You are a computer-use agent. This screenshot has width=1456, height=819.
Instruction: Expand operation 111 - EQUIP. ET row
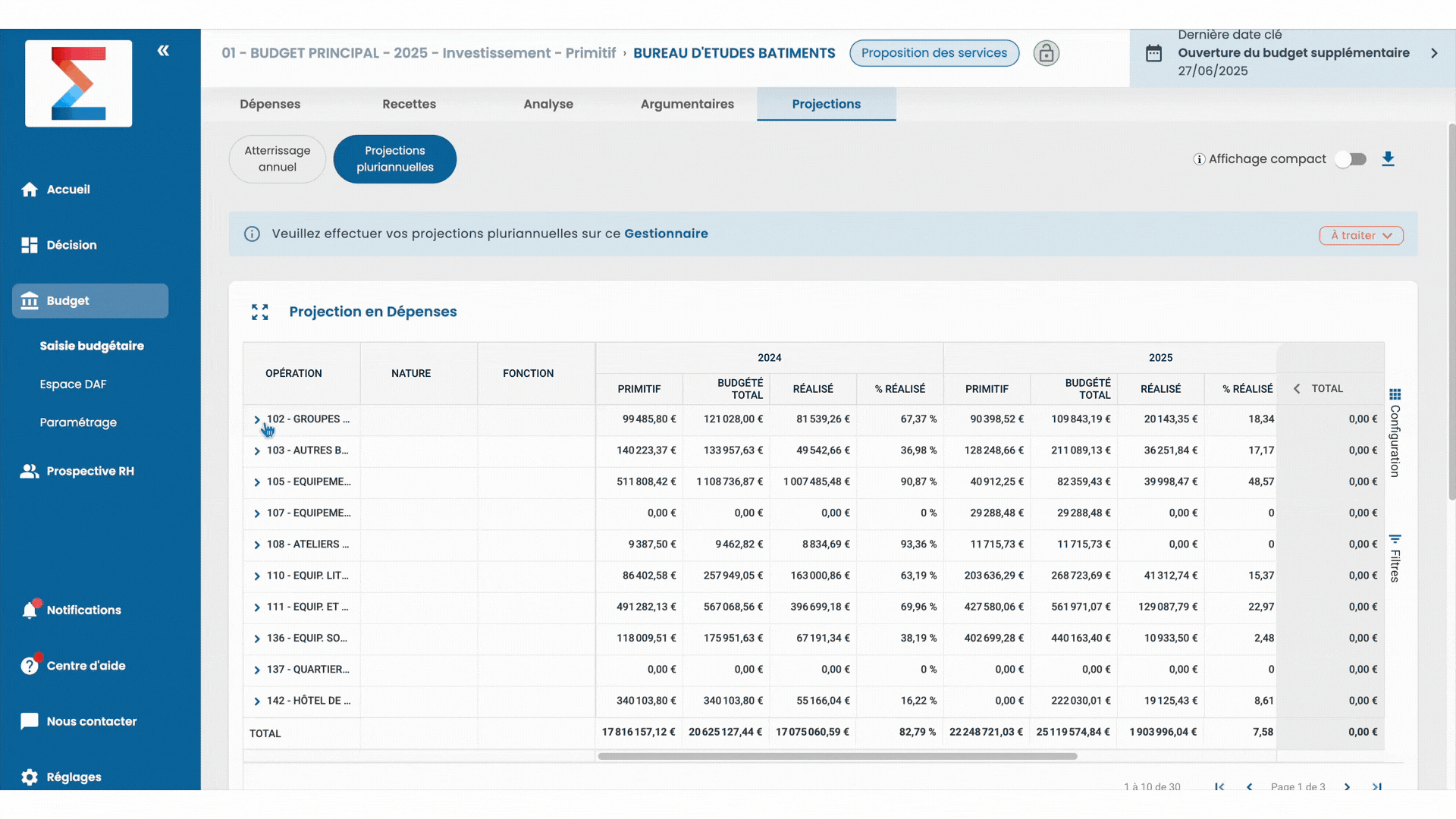tap(257, 607)
